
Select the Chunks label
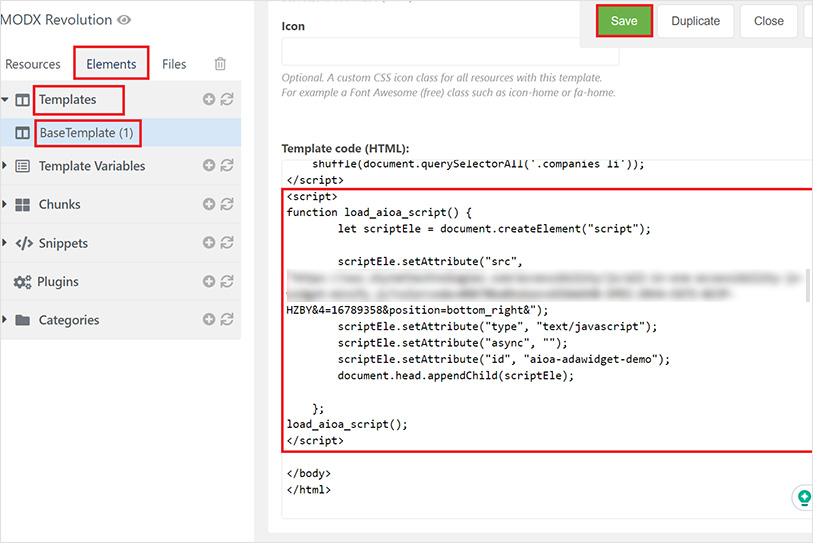59,204
